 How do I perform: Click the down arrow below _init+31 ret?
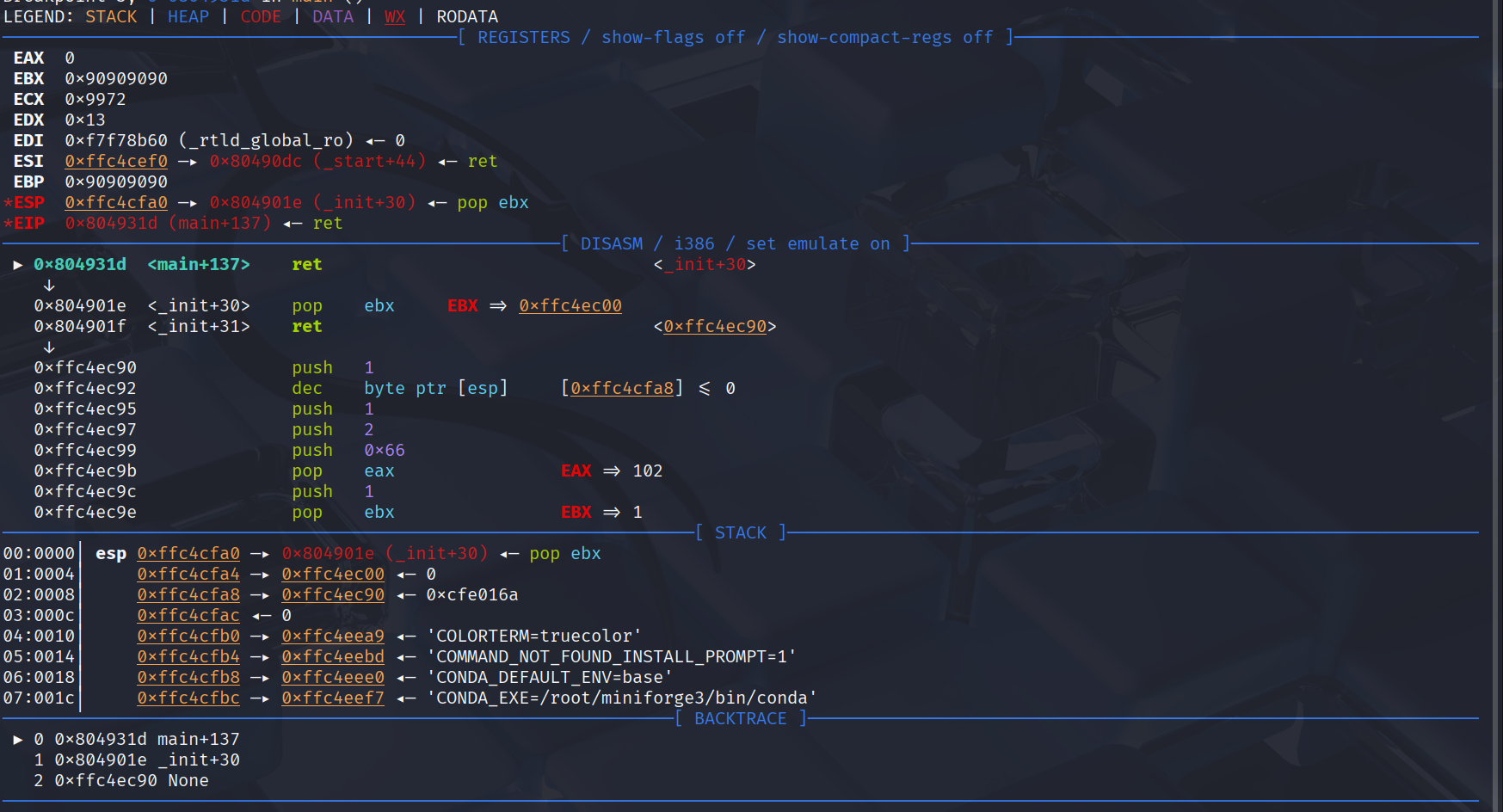(49, 348)
